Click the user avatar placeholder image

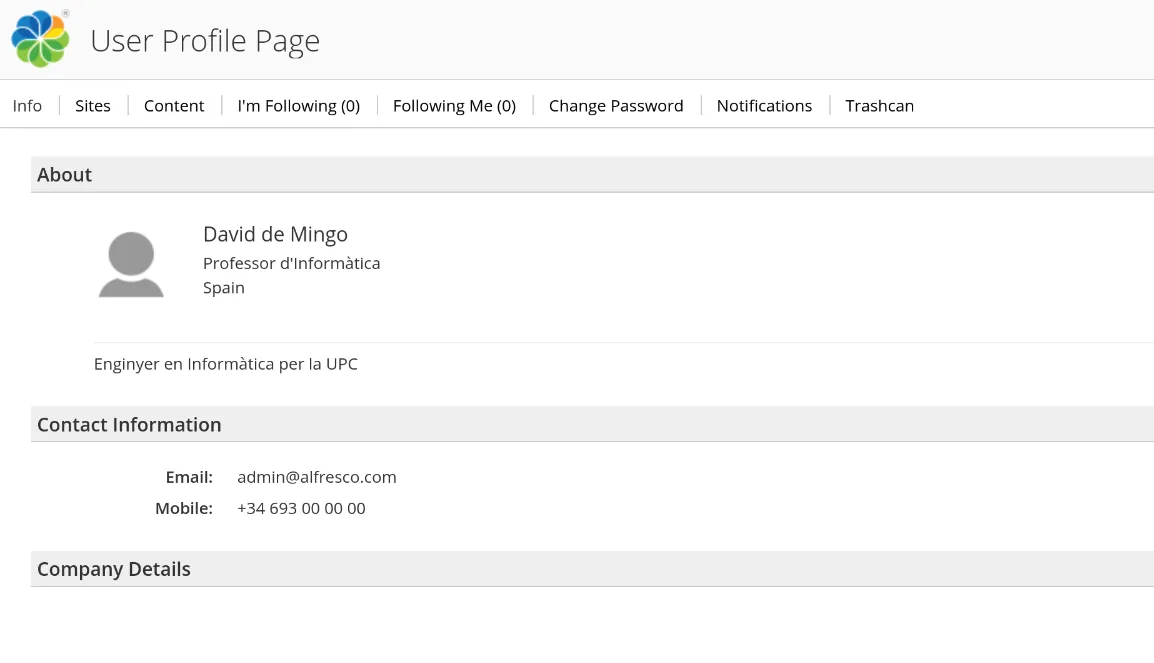point(131,265)
